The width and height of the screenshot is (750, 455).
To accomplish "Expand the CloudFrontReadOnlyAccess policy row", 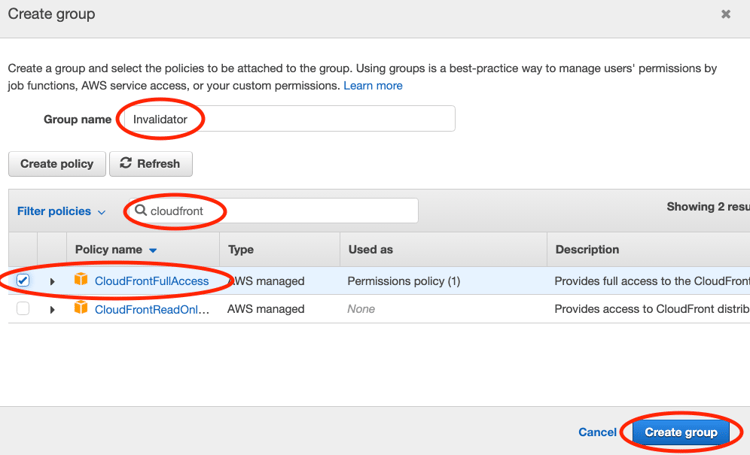I will pyautogui.click(x=52, y=310).
